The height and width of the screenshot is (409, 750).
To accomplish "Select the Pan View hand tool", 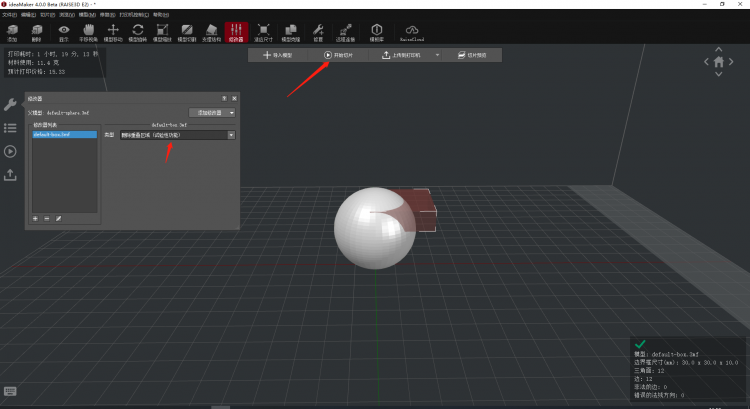I will click(88, 33).
